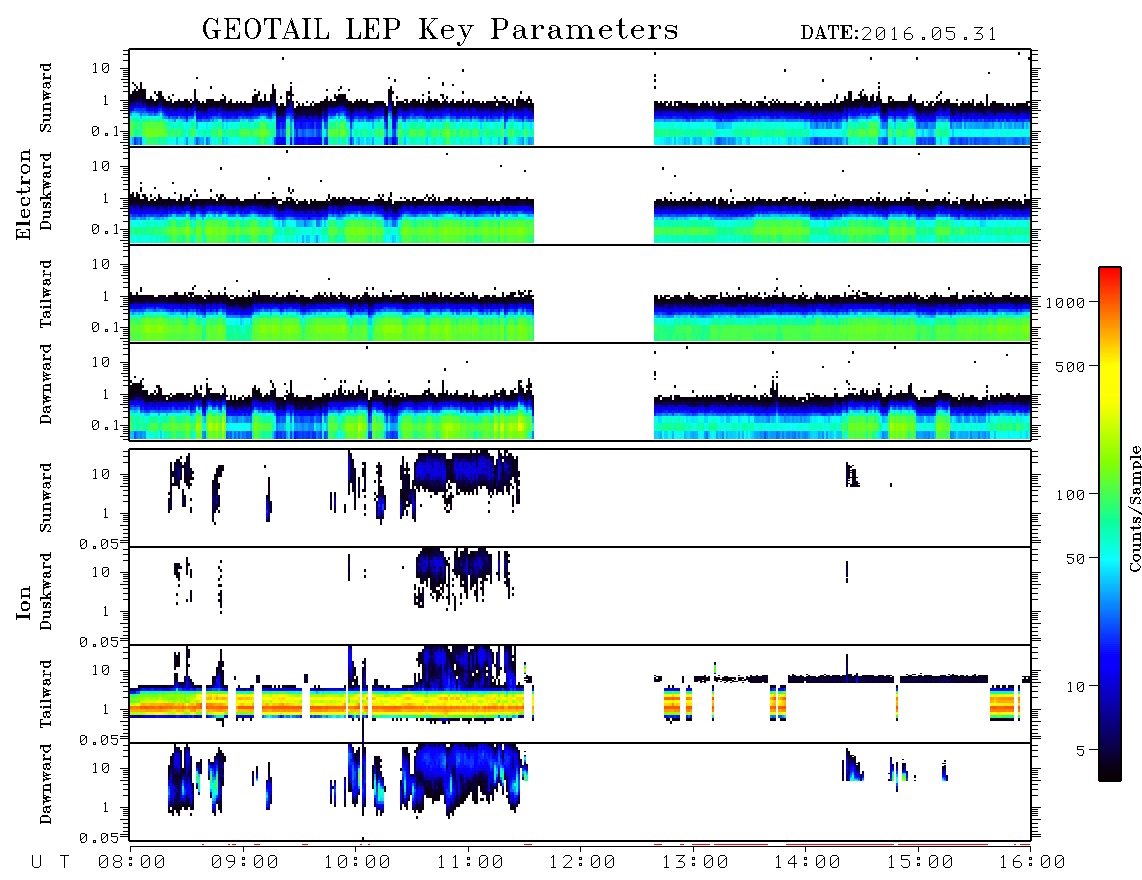
Task: Click the 15:00 time tick label
Action: (x=920, y=863)
